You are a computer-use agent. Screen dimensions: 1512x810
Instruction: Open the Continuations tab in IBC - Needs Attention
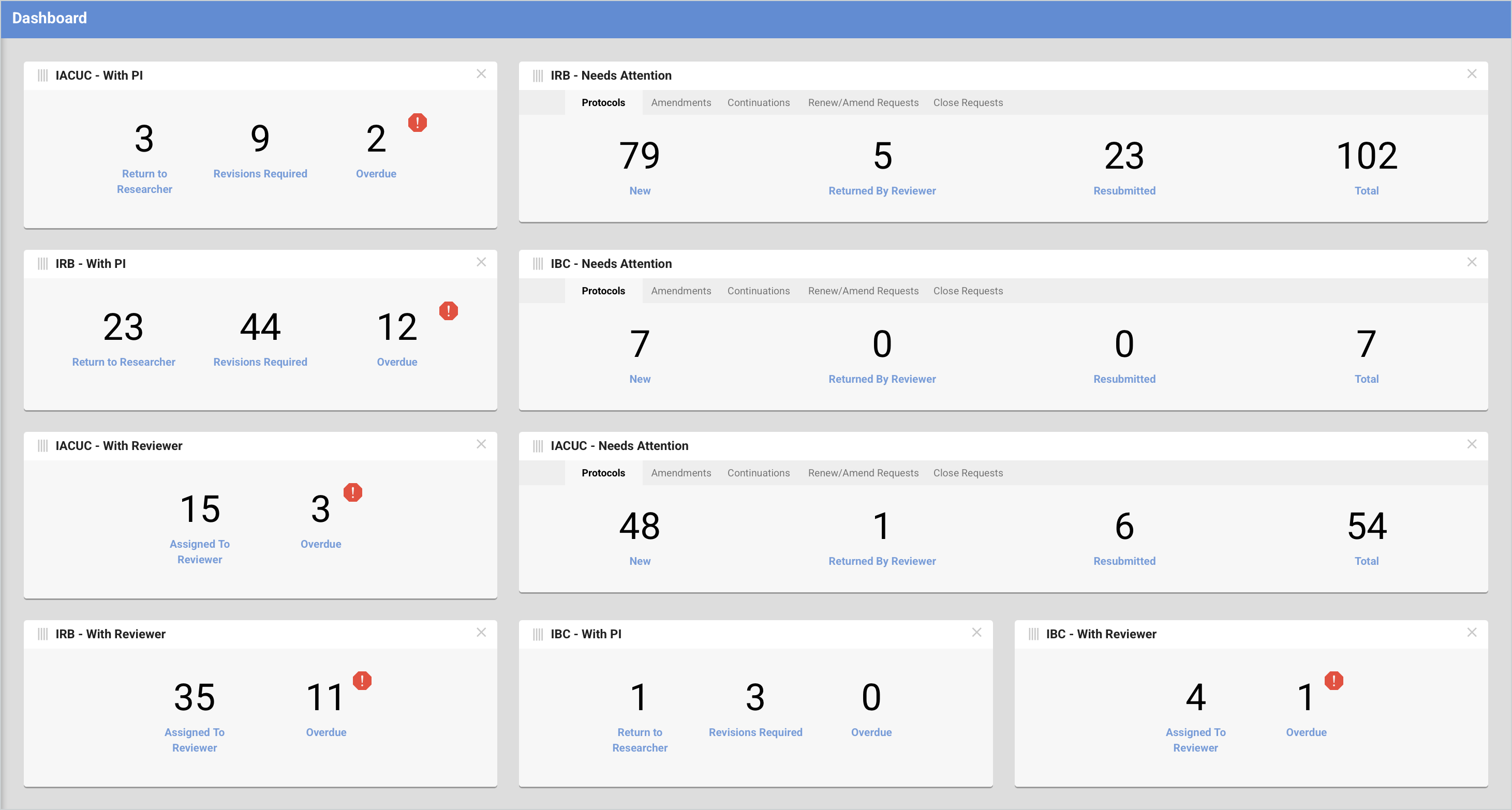[x=759, y=290]
